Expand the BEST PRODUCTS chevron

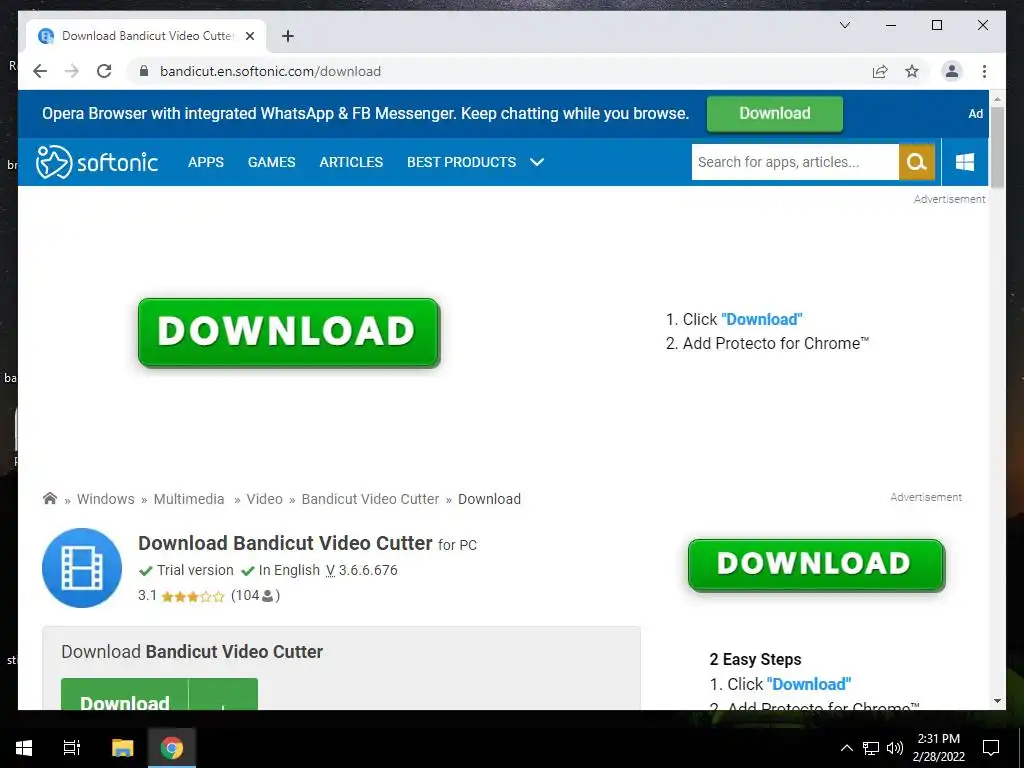tap(537, 162)
